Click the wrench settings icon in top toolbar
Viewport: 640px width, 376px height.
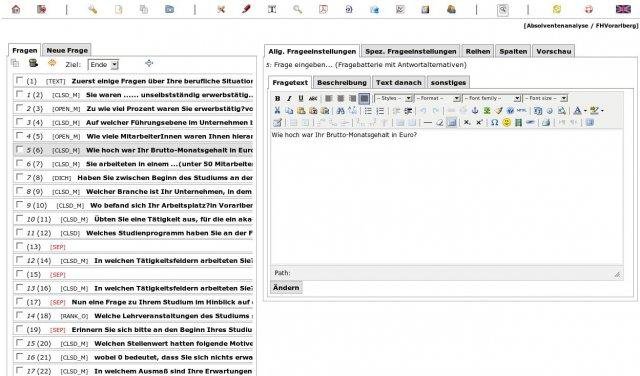[93, 9]
